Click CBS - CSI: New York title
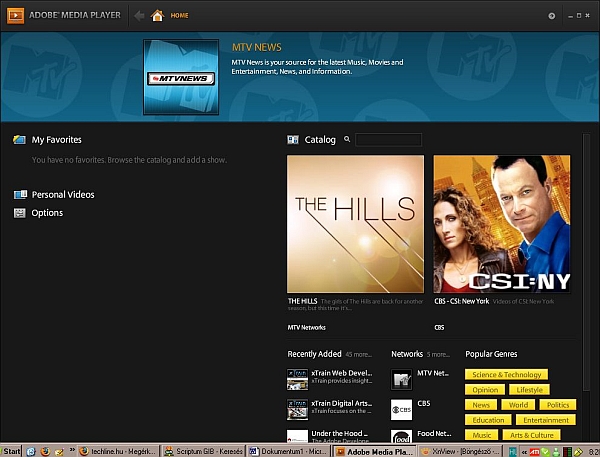This screenshot has width=600, height=457. [x=461, y=301]
